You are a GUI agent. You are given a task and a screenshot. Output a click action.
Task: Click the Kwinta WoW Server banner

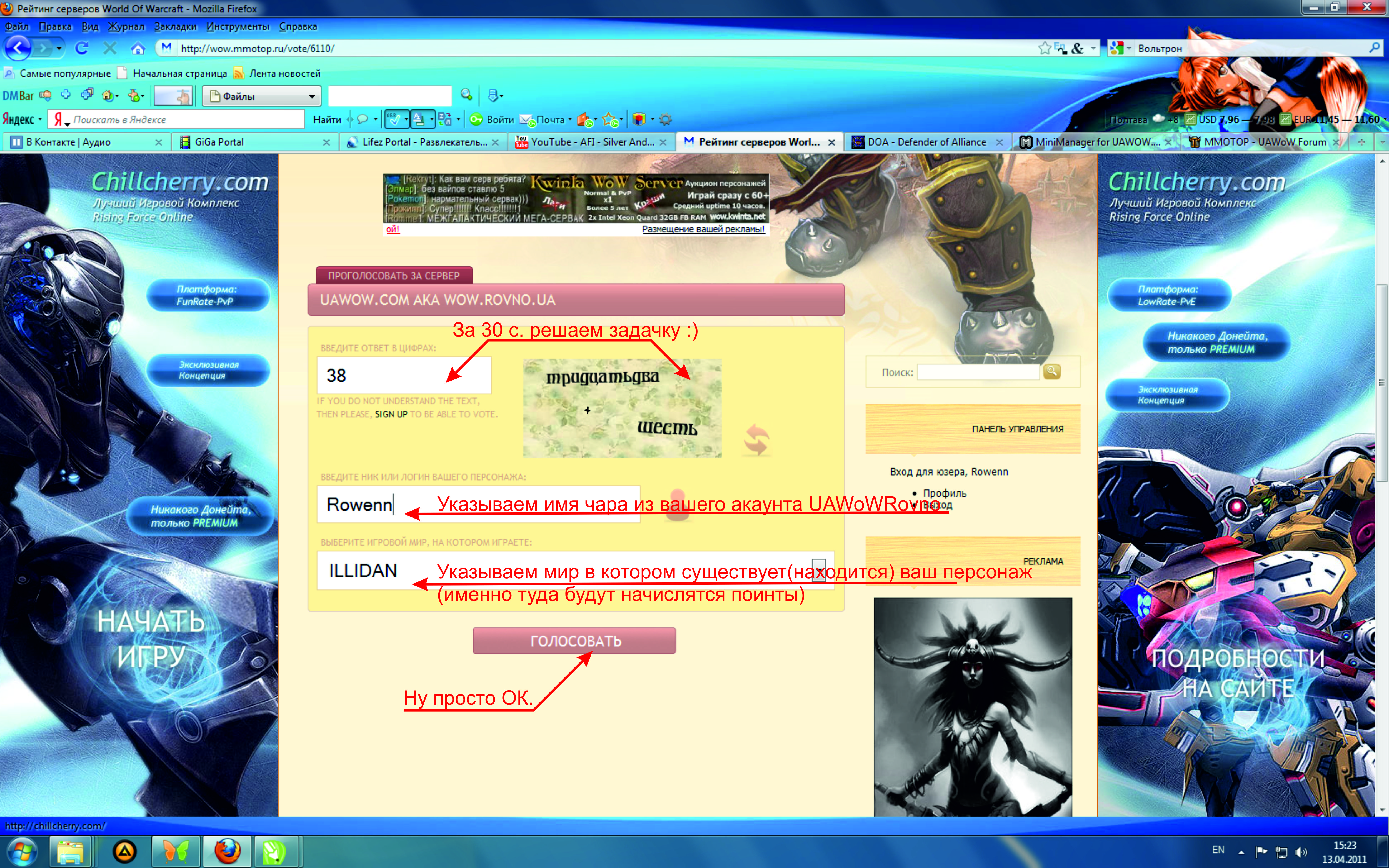tap(576, 199)
